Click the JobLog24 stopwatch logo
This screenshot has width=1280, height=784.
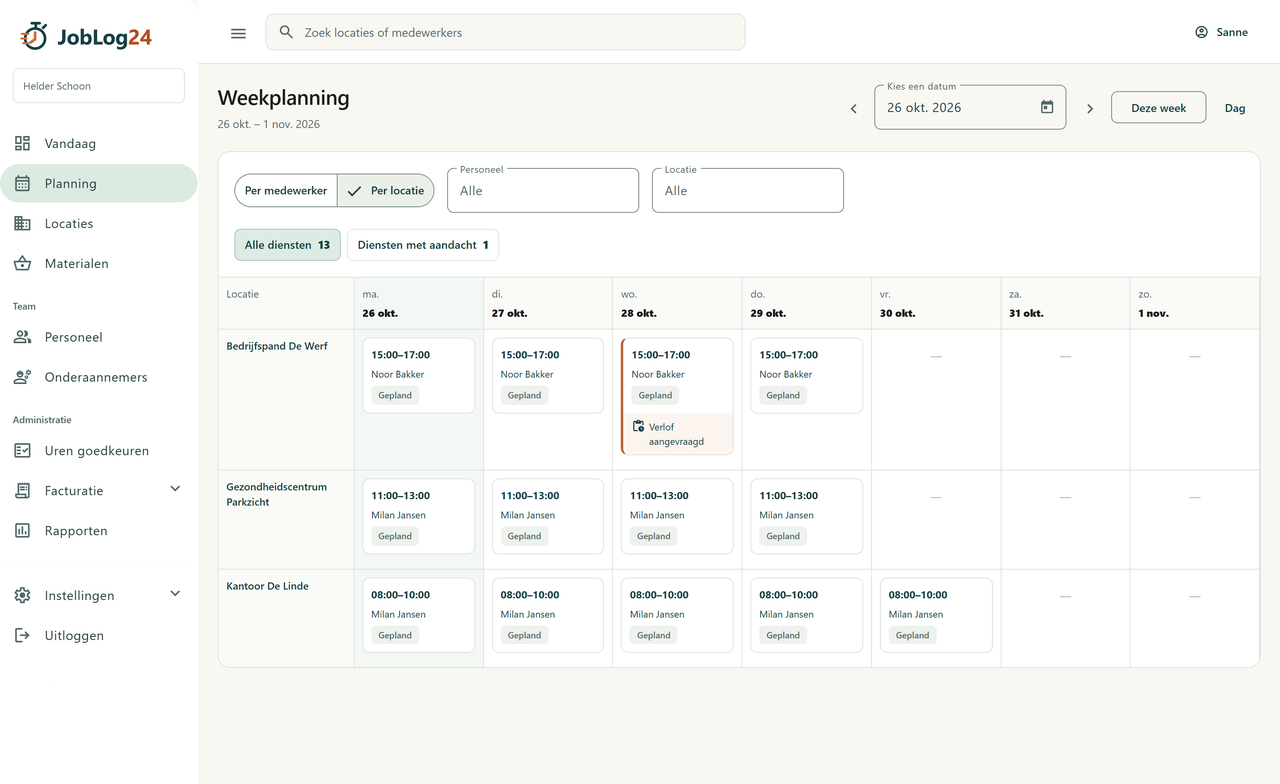[34, 36]
